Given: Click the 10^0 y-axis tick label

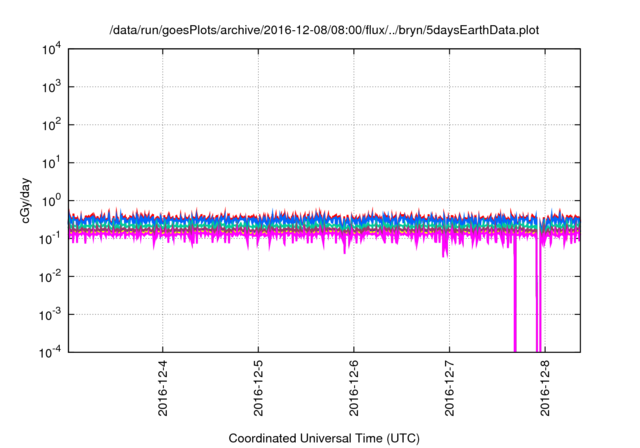Looking at the screenshot, I should [x=51, y=201].
